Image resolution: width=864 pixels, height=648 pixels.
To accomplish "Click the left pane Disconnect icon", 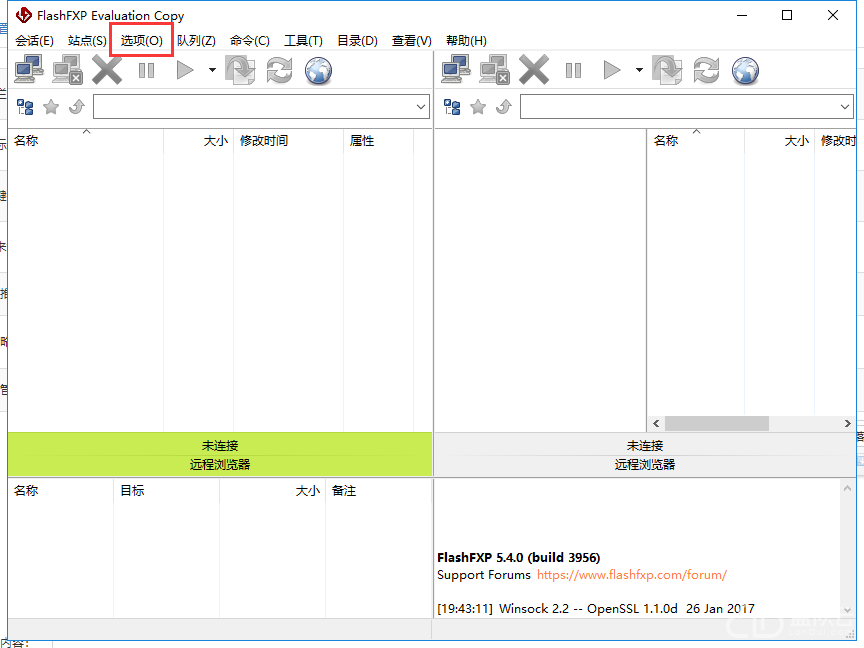I will pyautogui.click(x=68, y=70).
